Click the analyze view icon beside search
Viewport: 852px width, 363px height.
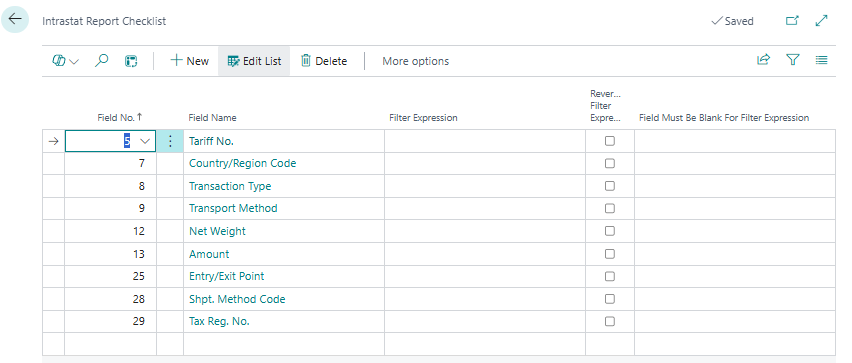[x=131, y=61]
